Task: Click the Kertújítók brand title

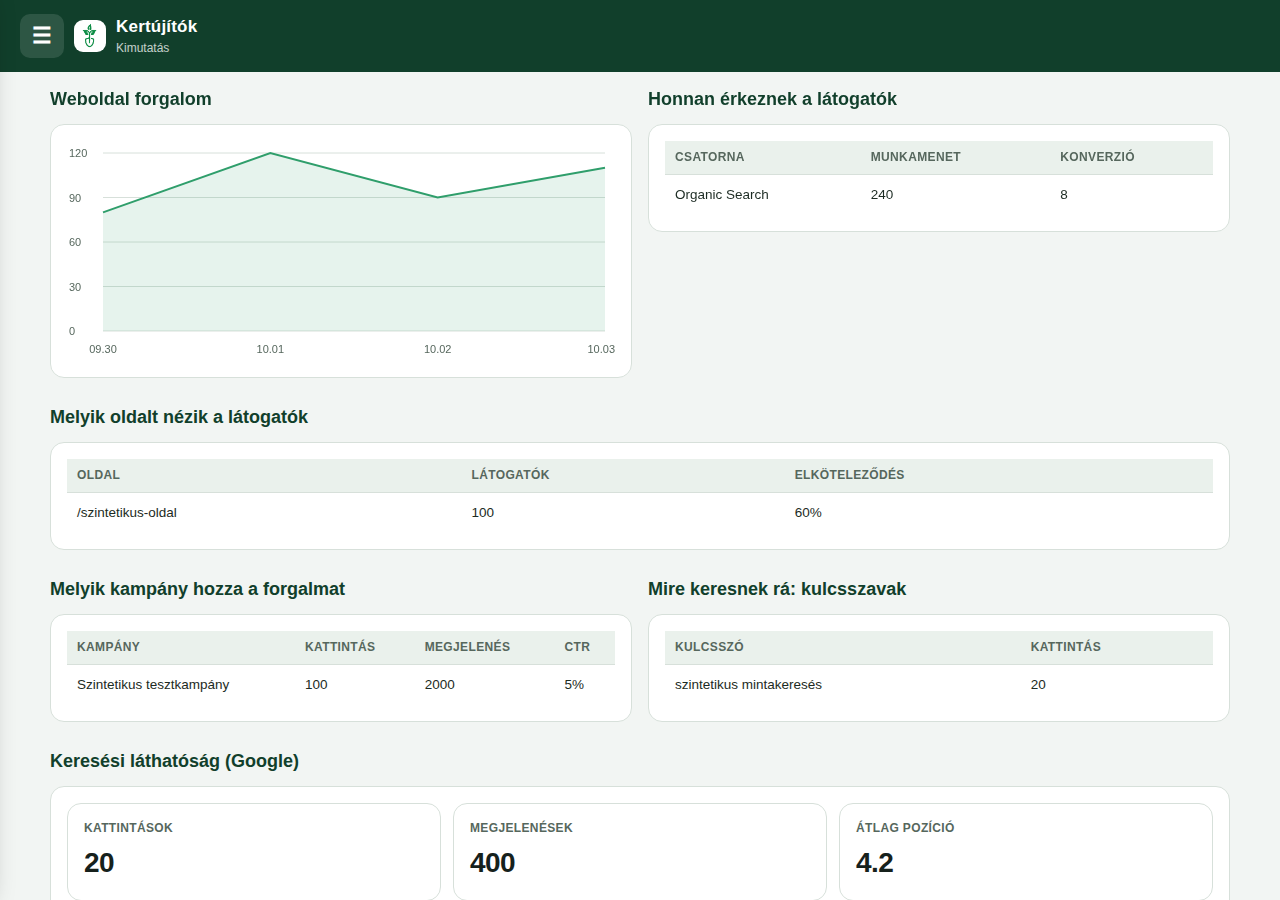Action: [157, 27]
